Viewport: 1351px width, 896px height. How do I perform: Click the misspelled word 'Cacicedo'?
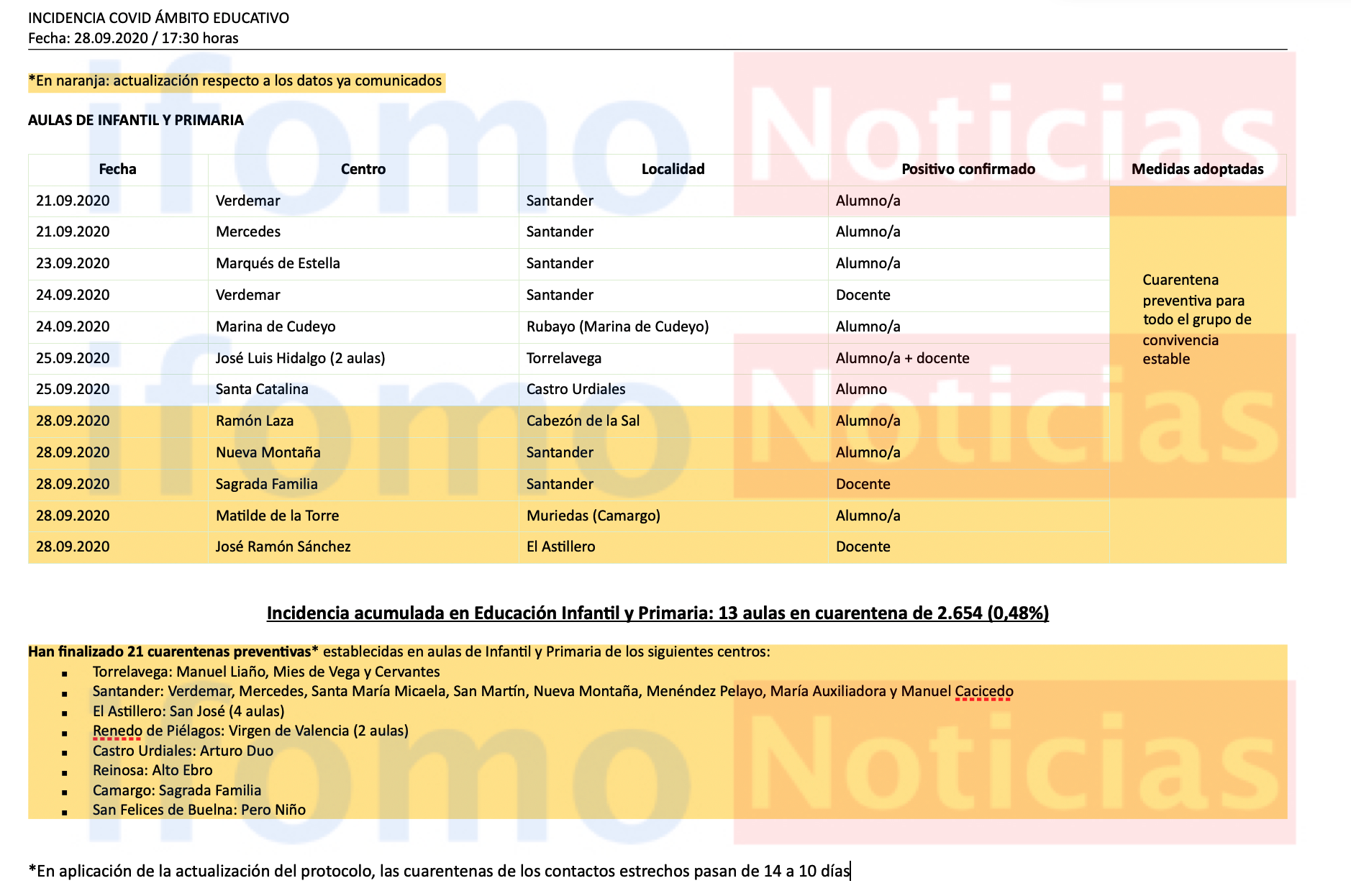click(x=983, y=691)
